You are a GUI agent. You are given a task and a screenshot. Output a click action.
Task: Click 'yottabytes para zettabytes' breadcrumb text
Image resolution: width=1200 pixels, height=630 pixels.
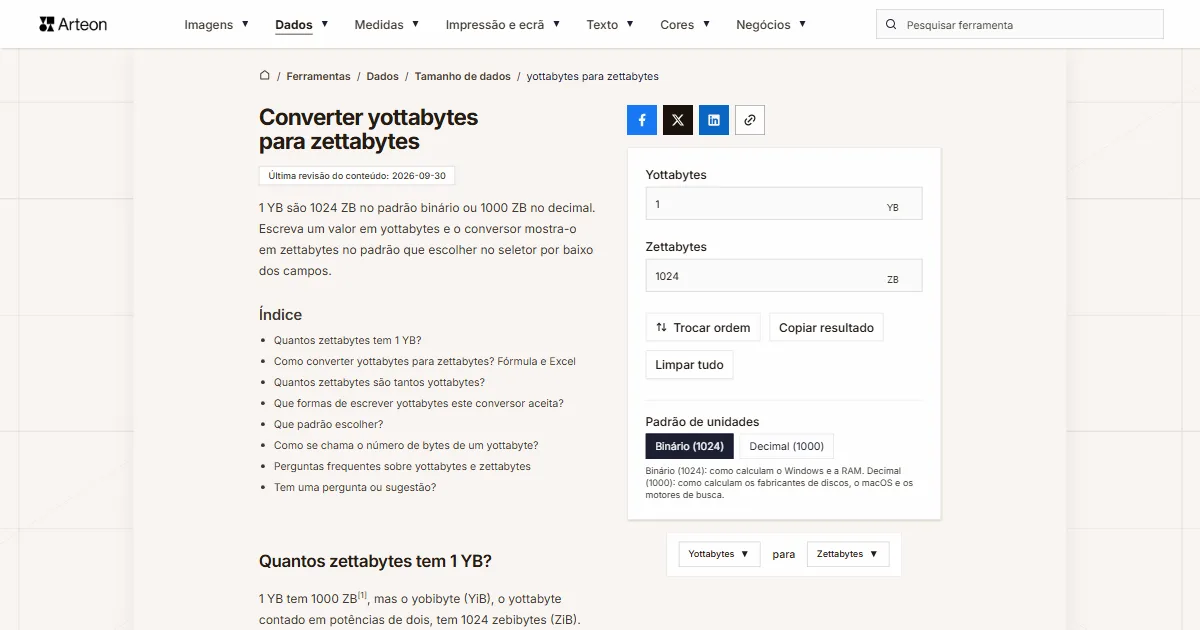(593, 76)
